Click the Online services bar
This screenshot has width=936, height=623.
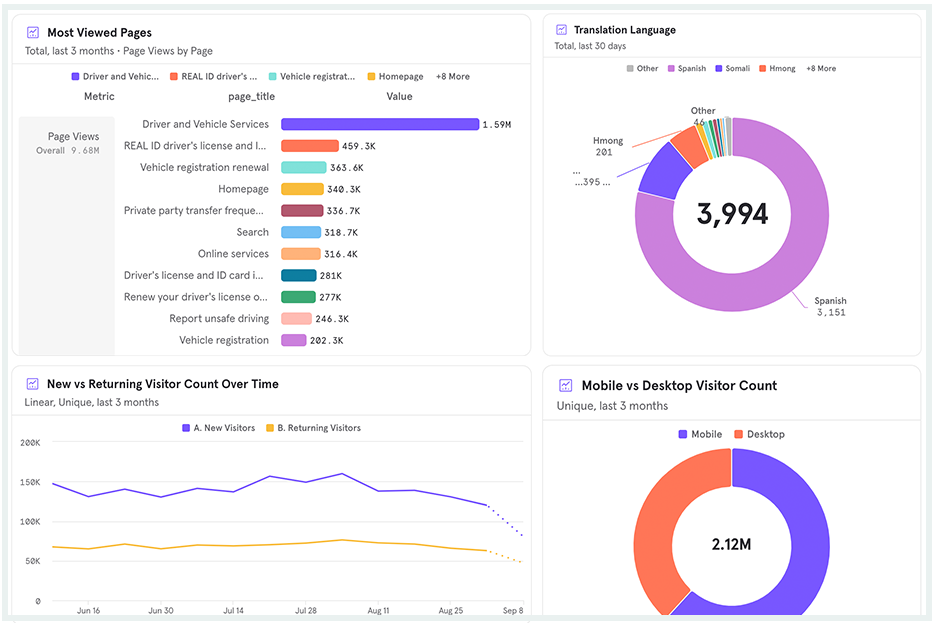tap(301, 254)
